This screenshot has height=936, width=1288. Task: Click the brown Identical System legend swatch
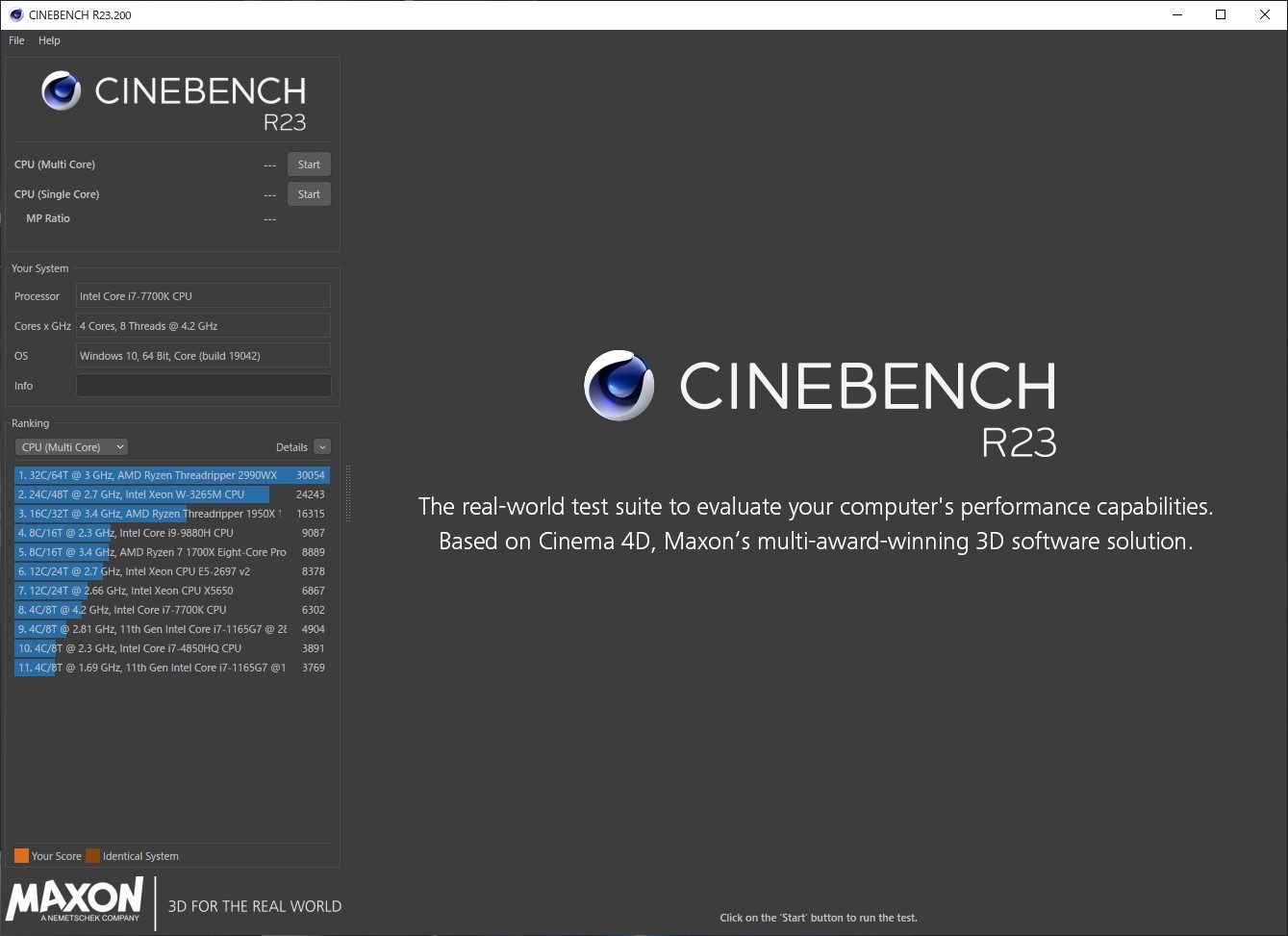[92, 856]
